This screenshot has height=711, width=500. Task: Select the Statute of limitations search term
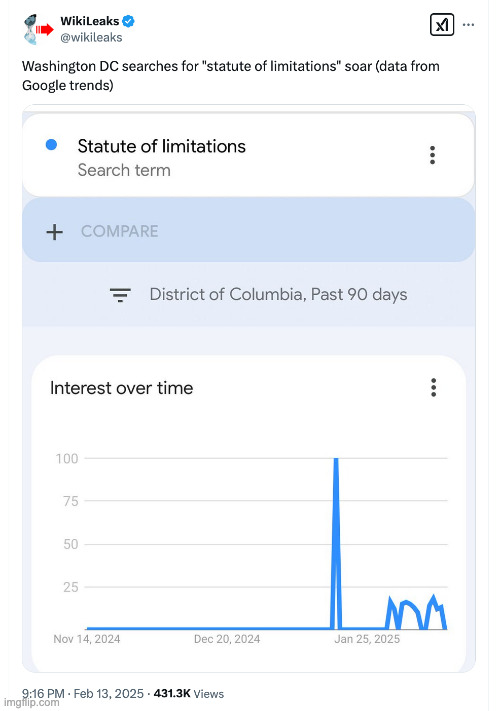pos(161,146)
